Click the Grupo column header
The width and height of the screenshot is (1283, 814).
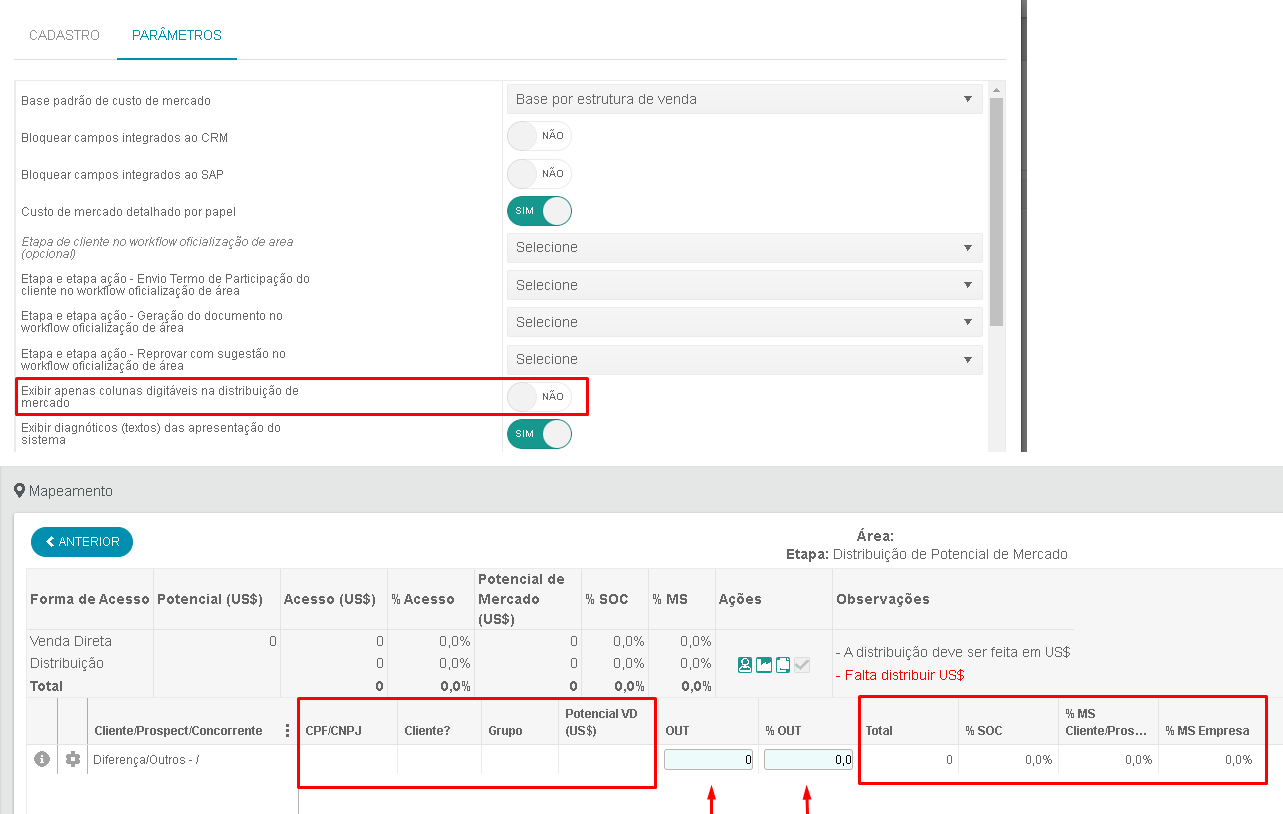coord(506,731)
